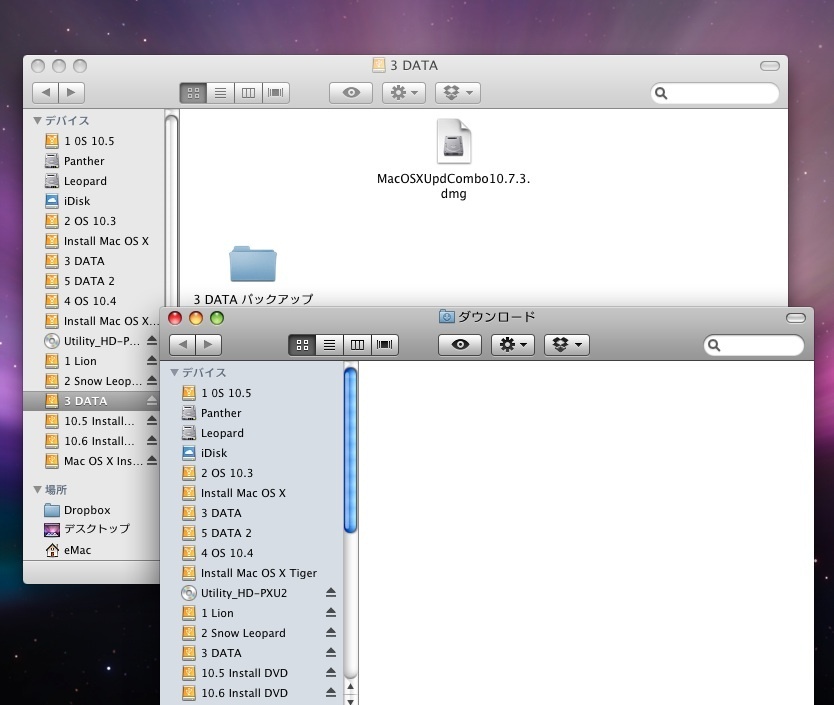
Task: Eject 1 Lion in ダウンロード sidebar
Action: pos(331,612)
